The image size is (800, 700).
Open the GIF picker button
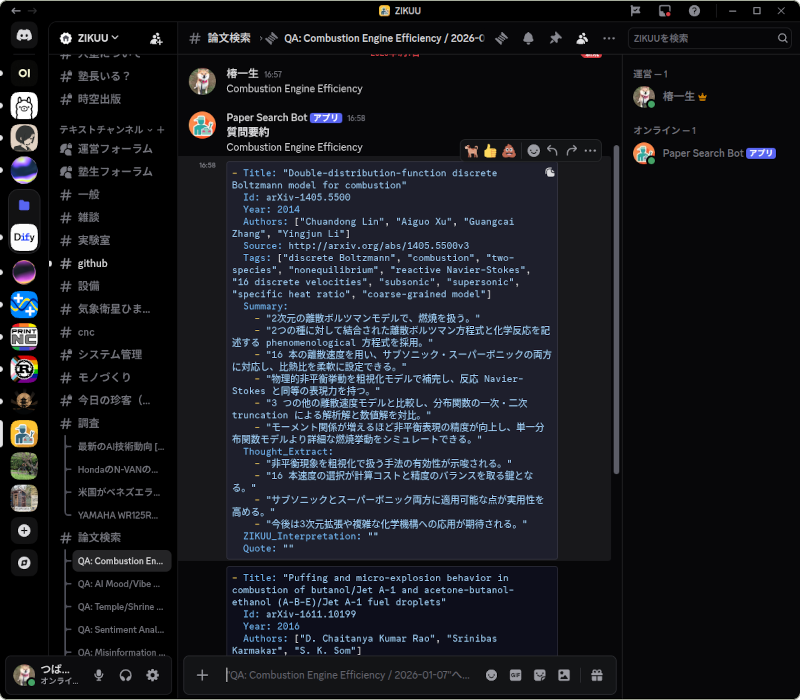click(516, 675)
